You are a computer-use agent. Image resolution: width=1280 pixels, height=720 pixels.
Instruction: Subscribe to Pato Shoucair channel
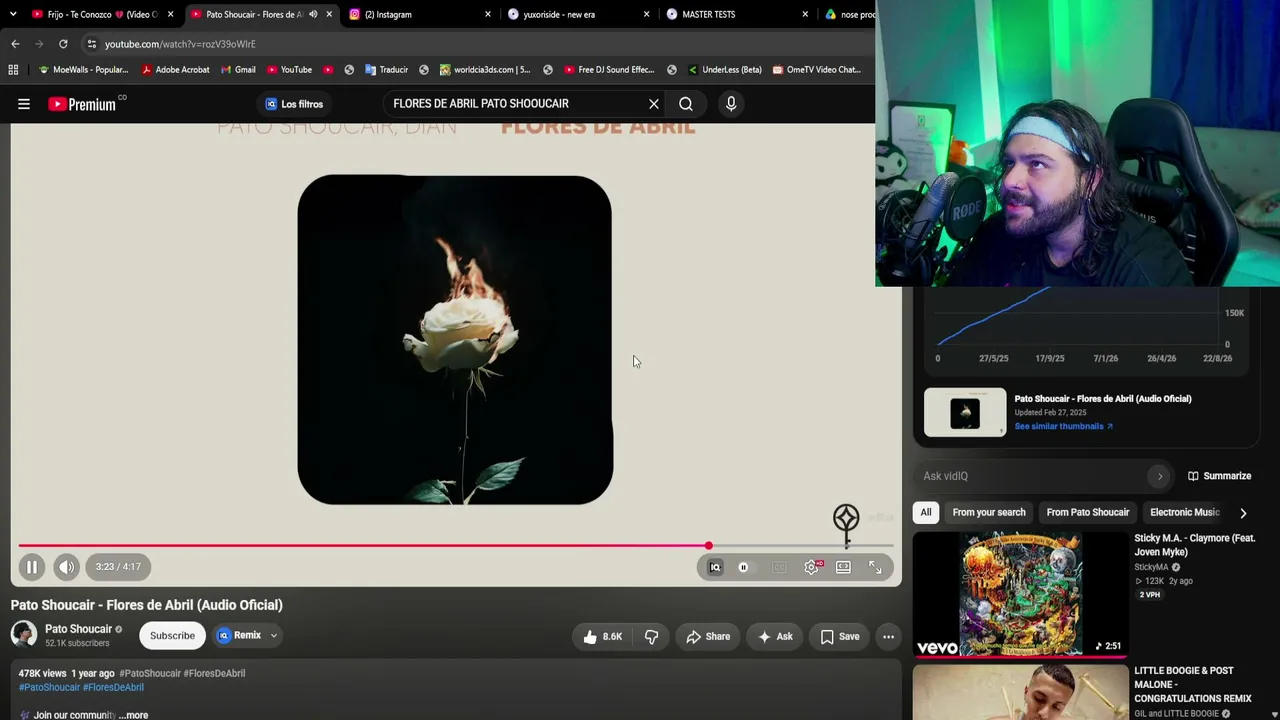tap(172, 635)
